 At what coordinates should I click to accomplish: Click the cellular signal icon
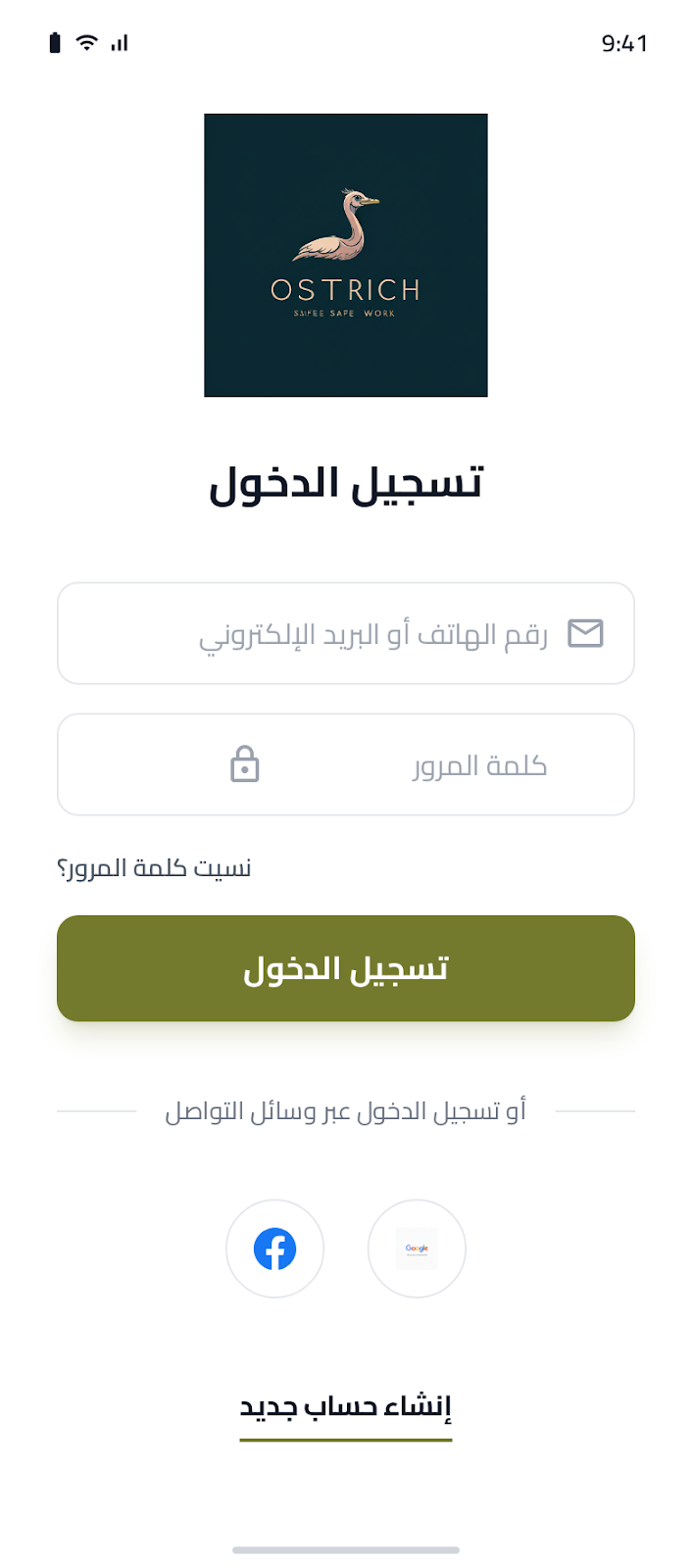coord(118,43)
